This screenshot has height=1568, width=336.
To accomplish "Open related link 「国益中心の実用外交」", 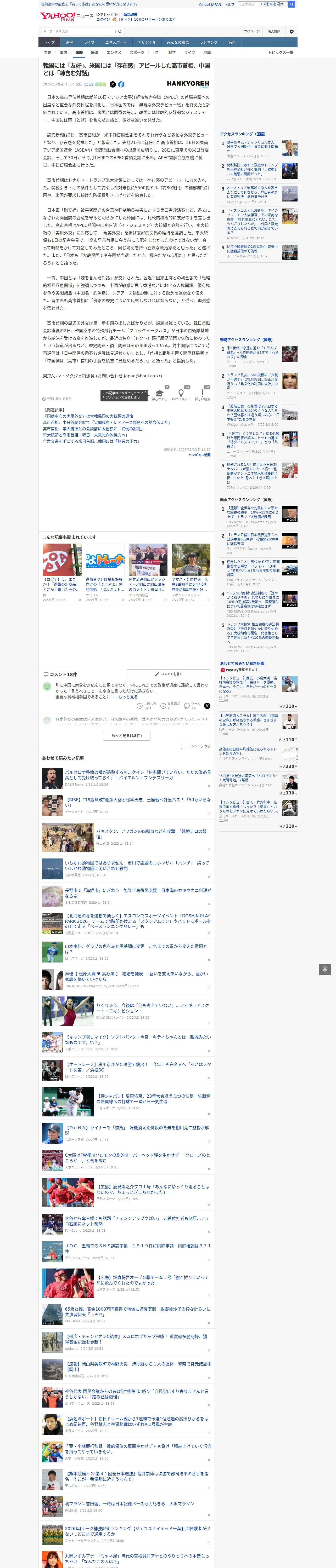I will (x=88, y=416).
